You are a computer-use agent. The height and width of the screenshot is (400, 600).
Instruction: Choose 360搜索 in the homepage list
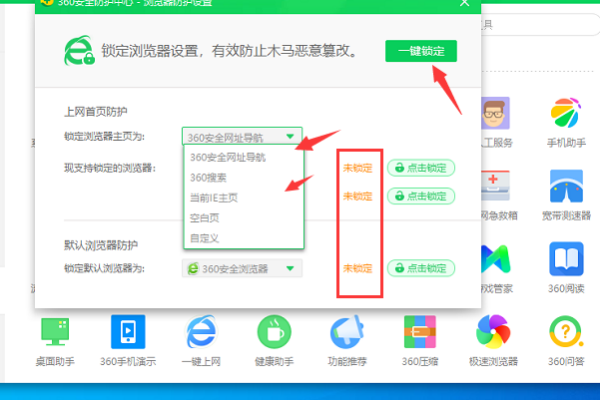click(x=208, y=178)
